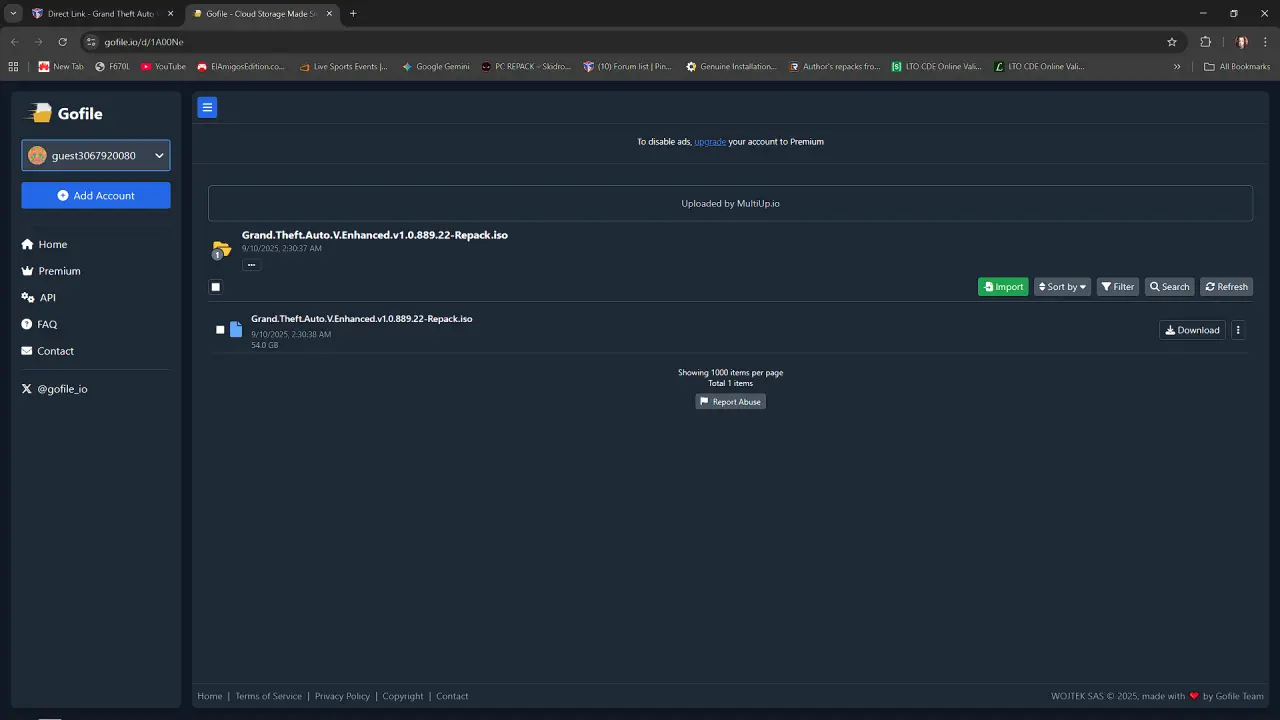Screen dimensions: 1280x720
Task: Click the blue file icon of the Repack.iso row
Action: pyautogui.click(x=236, y=329)
